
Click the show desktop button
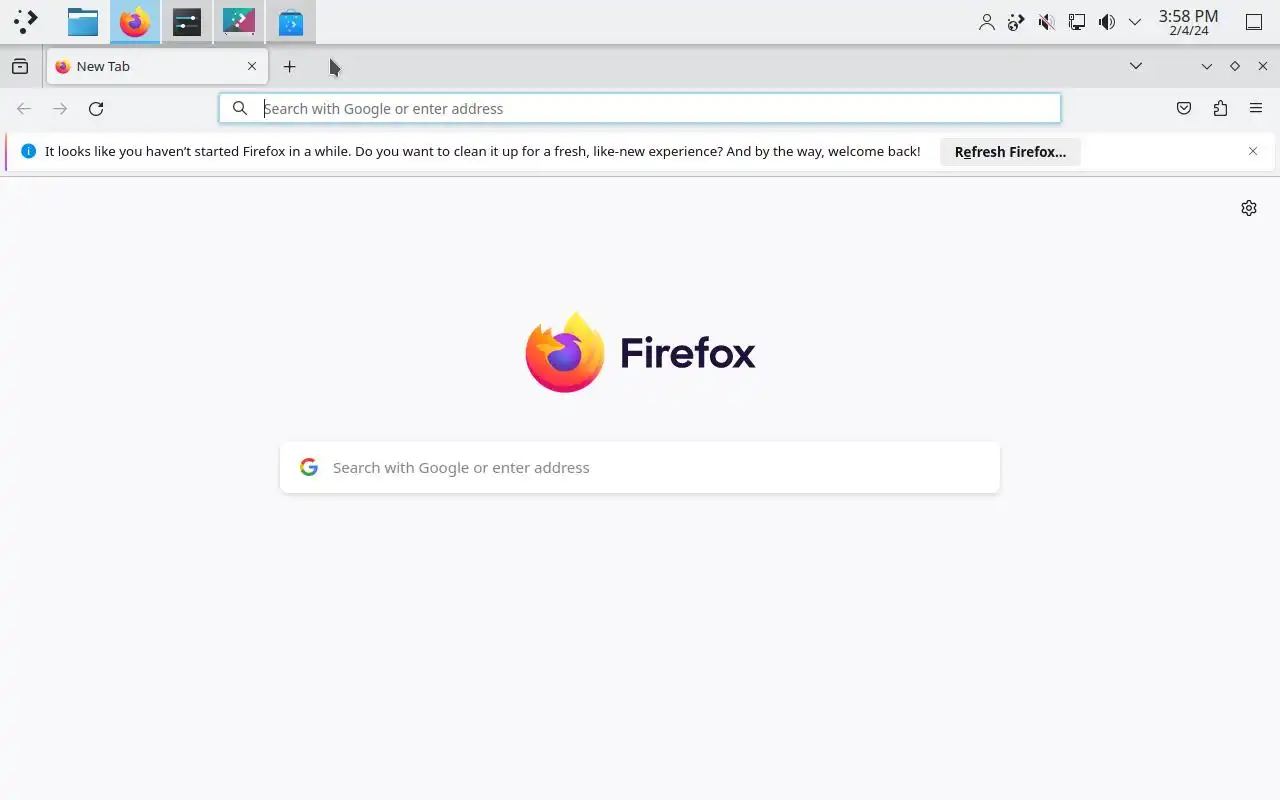click(x=1254, y=22)
